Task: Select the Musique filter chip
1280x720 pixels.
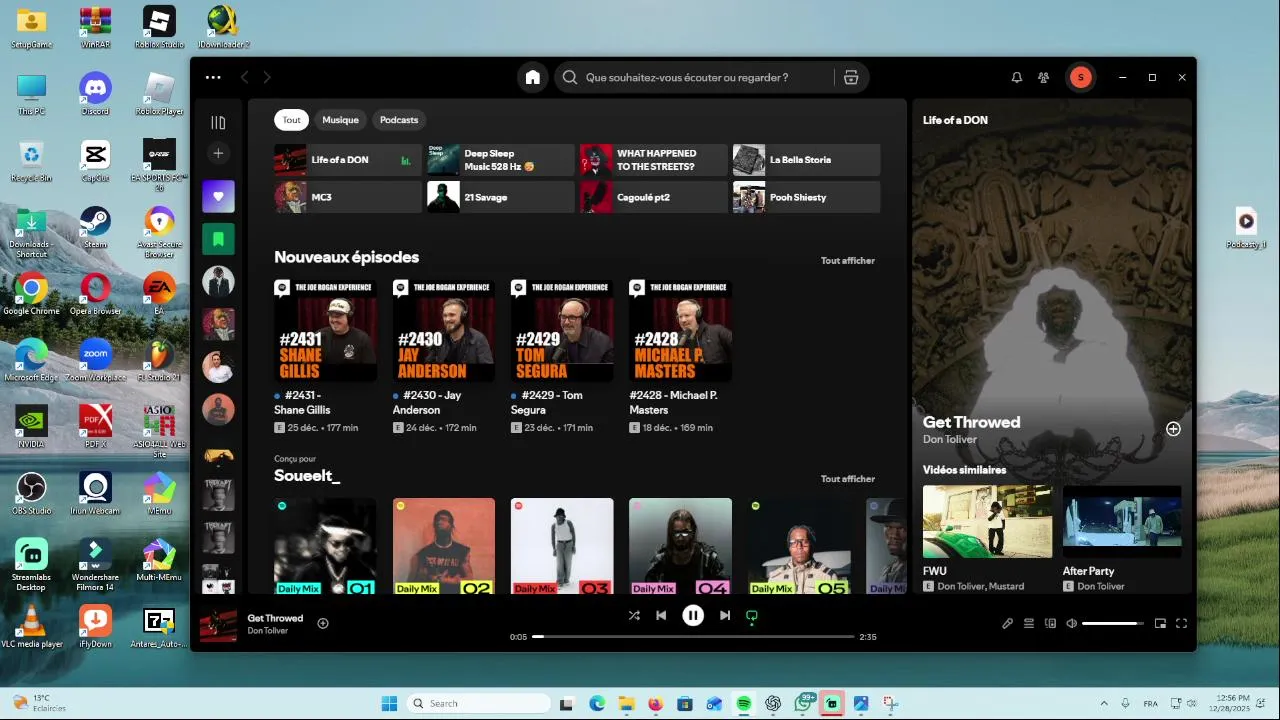Action: click(340, 120)
